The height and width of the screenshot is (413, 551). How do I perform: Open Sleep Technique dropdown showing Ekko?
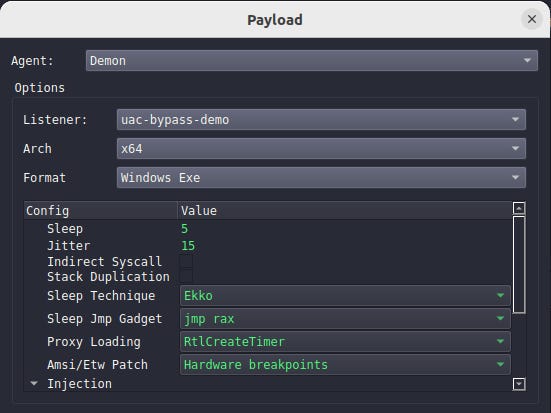point(345,296)
